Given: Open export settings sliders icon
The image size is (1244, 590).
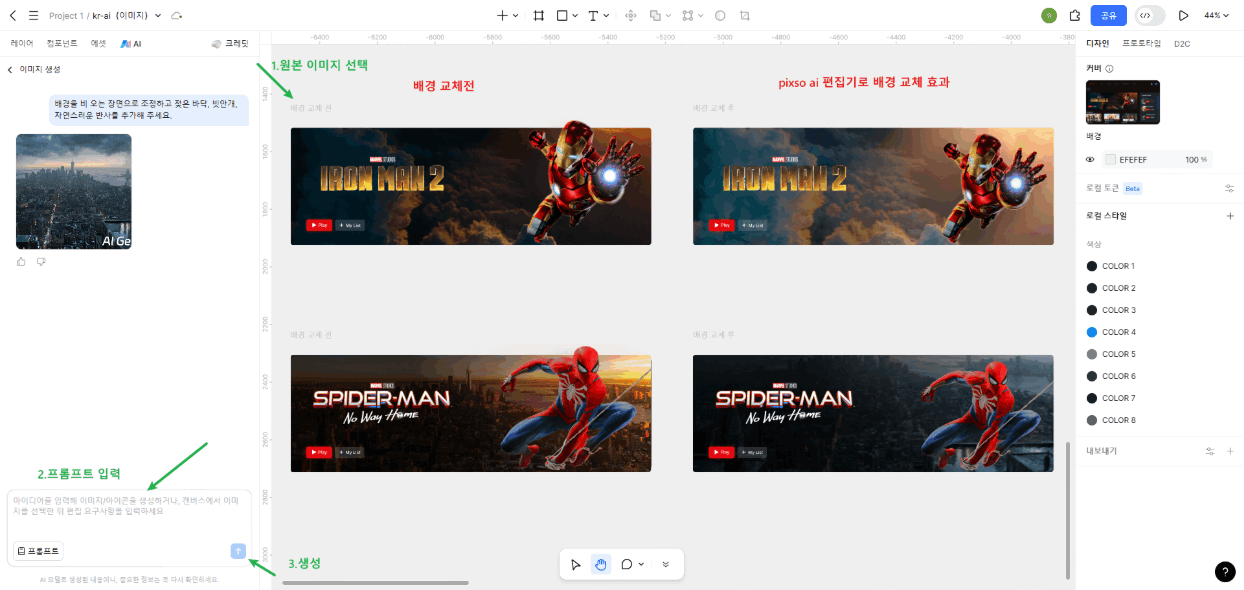Looking at the screenshot, I should [1210, 451].
